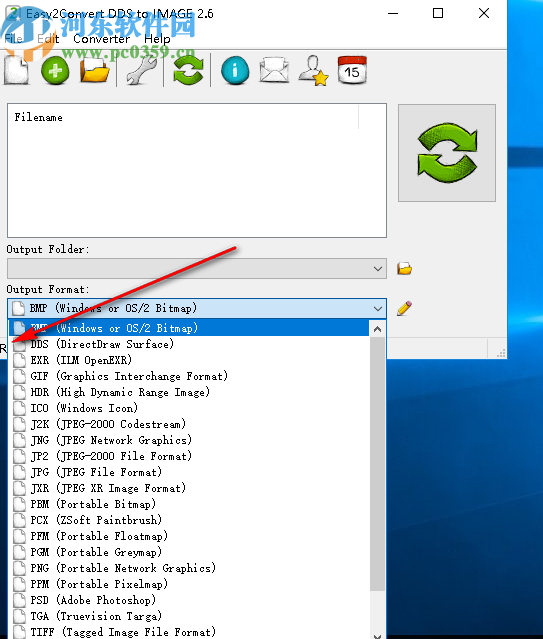The width and height of the screenshot is (543, 639).
Task: Maximize the Easy2Convert window
Action: pyautogui.click(x=438, y=13)
